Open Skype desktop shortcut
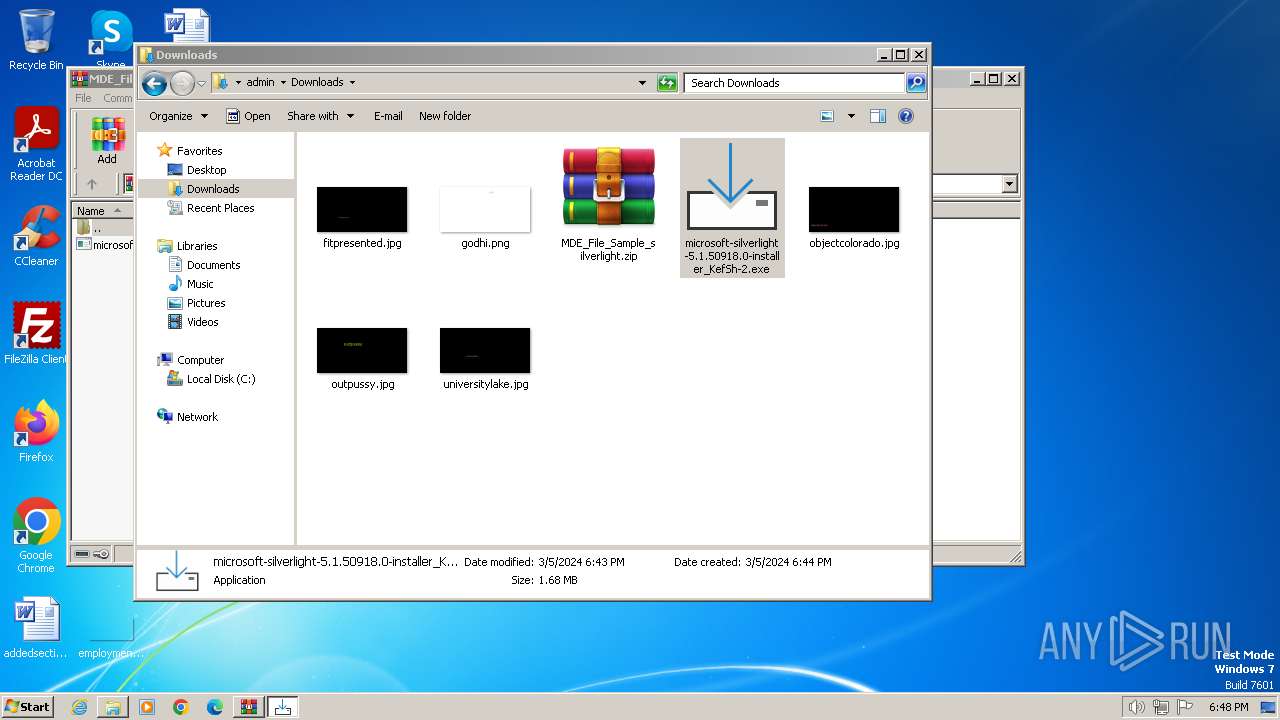 pos(111,40)
